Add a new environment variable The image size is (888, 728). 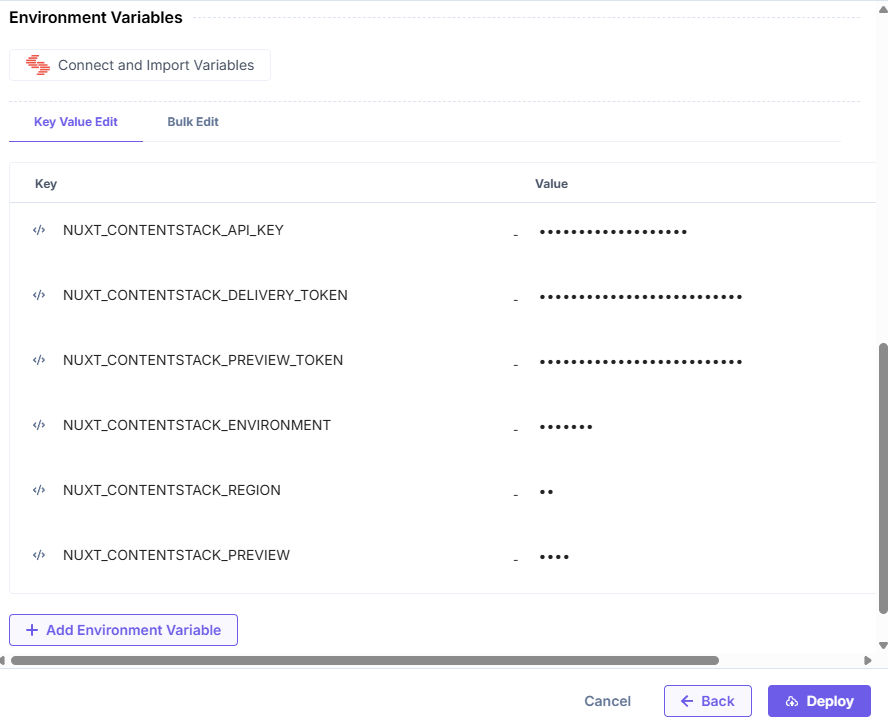pyautogui.click(x=123, y=630)
